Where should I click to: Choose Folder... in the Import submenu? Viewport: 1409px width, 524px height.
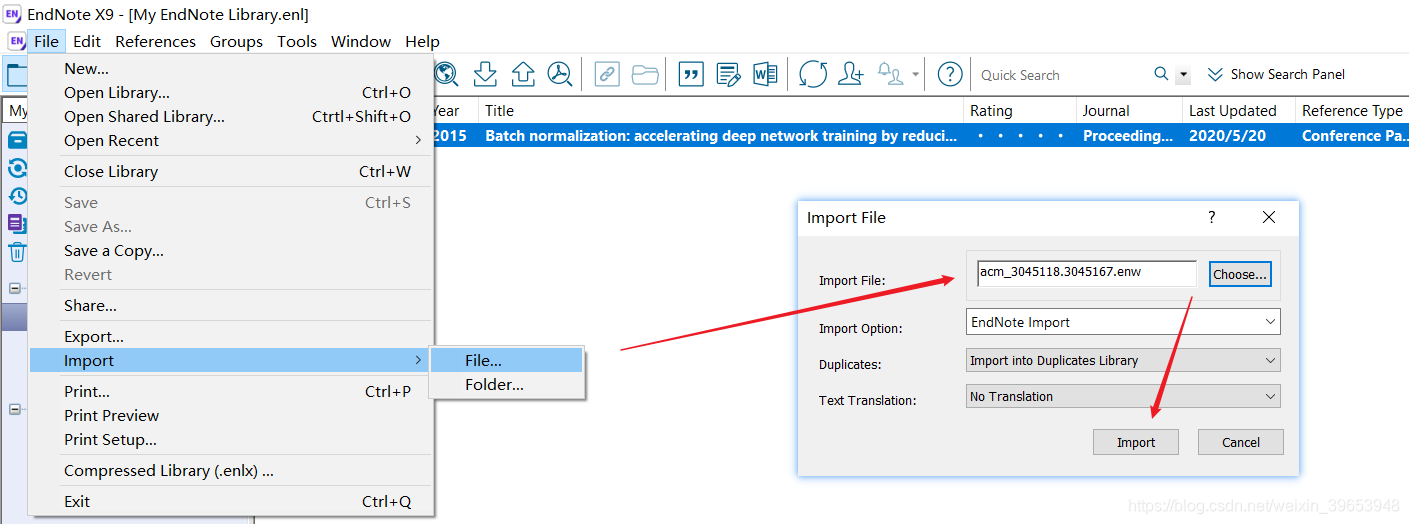(x=507, y=384)
